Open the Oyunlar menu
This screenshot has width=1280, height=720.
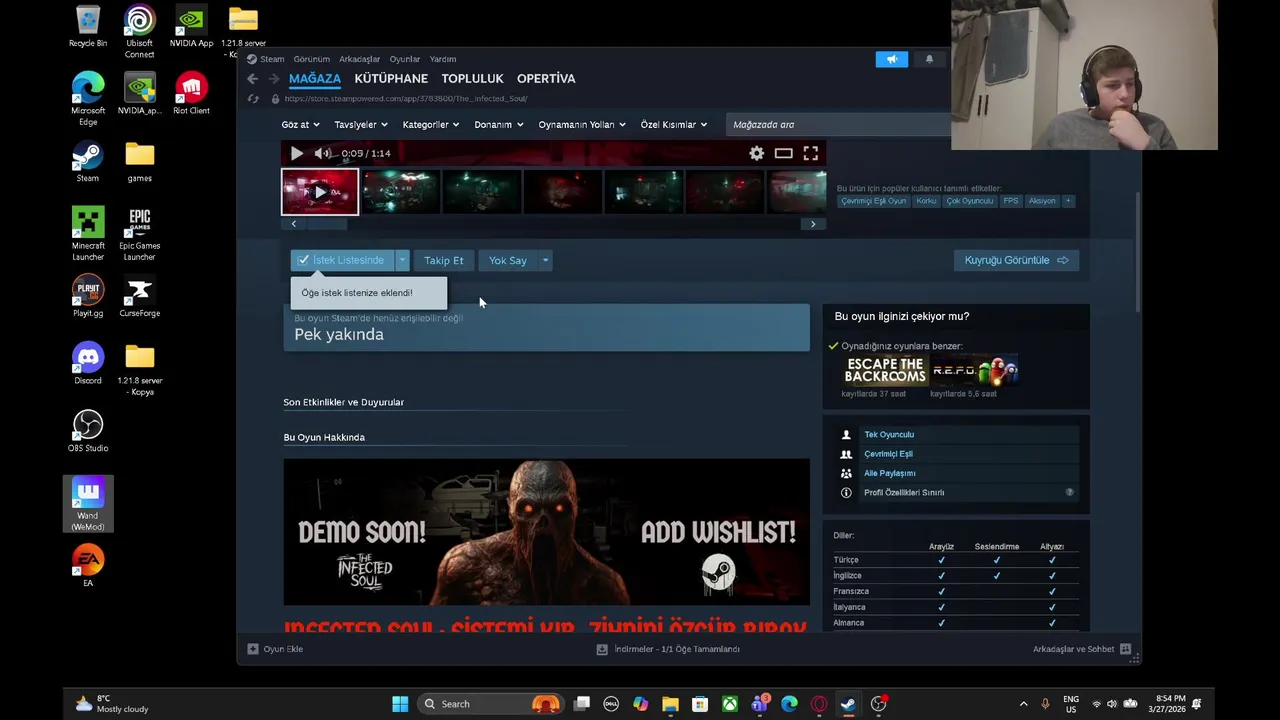405,59
